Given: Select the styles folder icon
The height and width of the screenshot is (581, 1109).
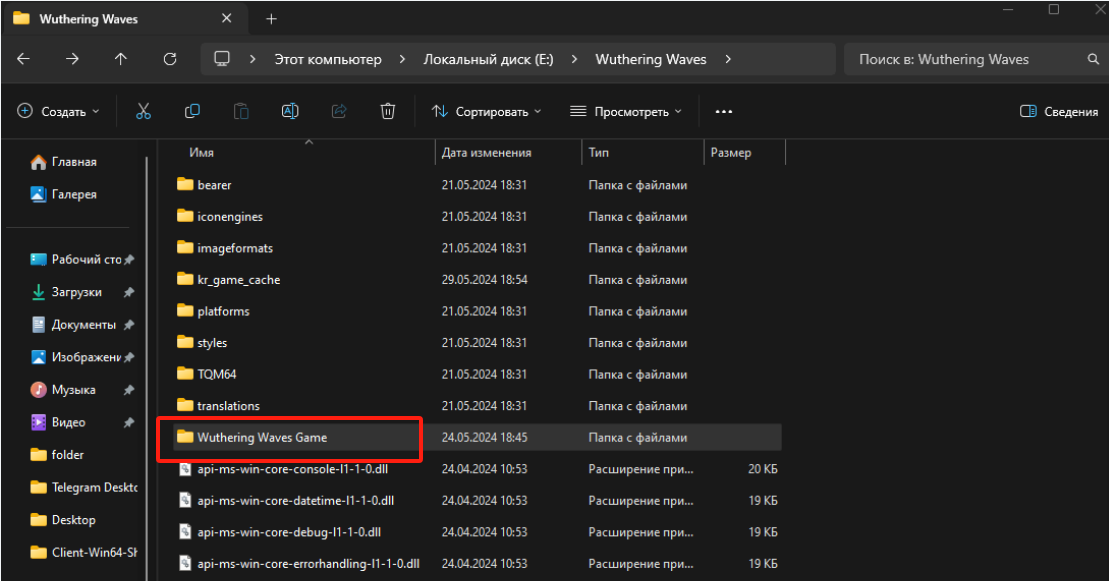Looking at the screenshot, I should [185, 343].
